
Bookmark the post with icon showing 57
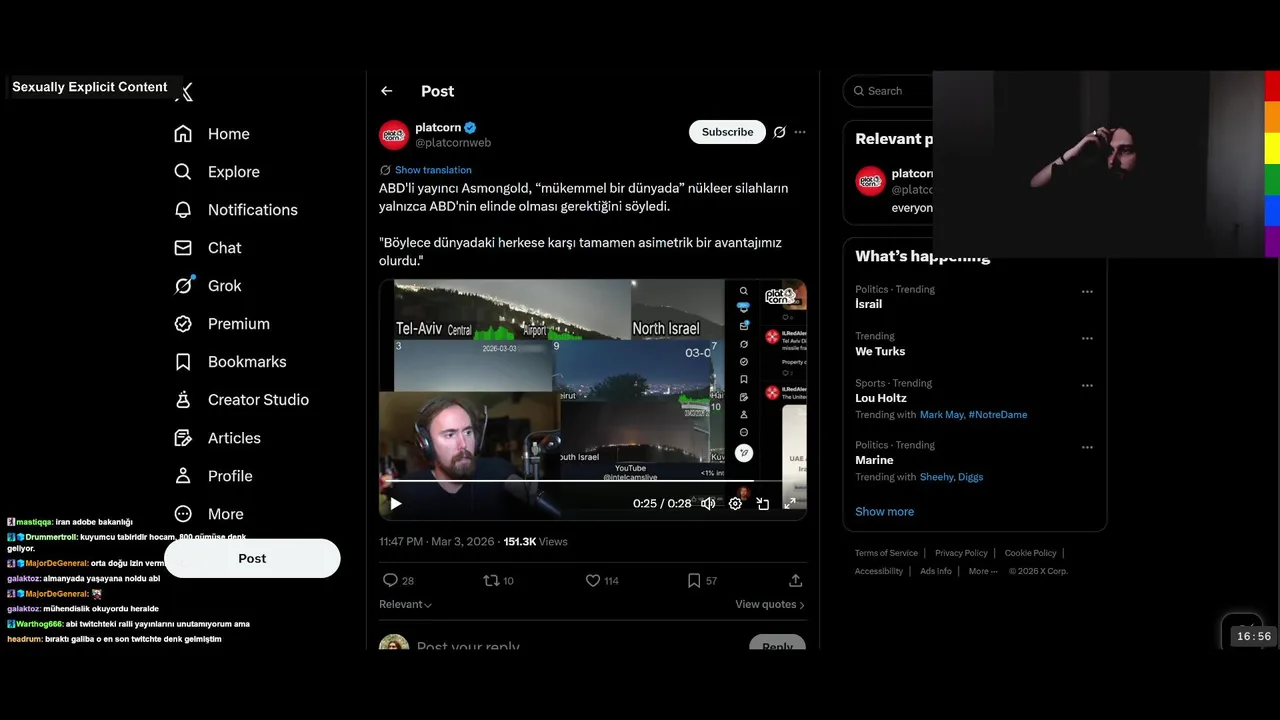[694, 580]
